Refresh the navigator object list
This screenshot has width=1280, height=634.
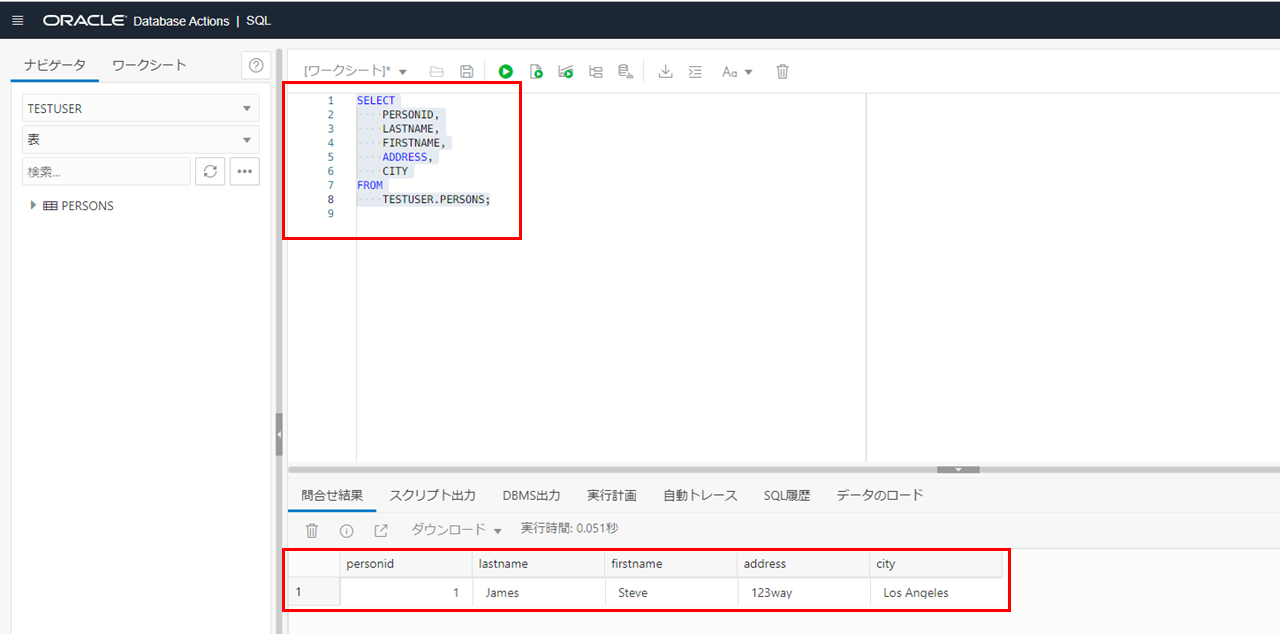click(x=209, y=171)
